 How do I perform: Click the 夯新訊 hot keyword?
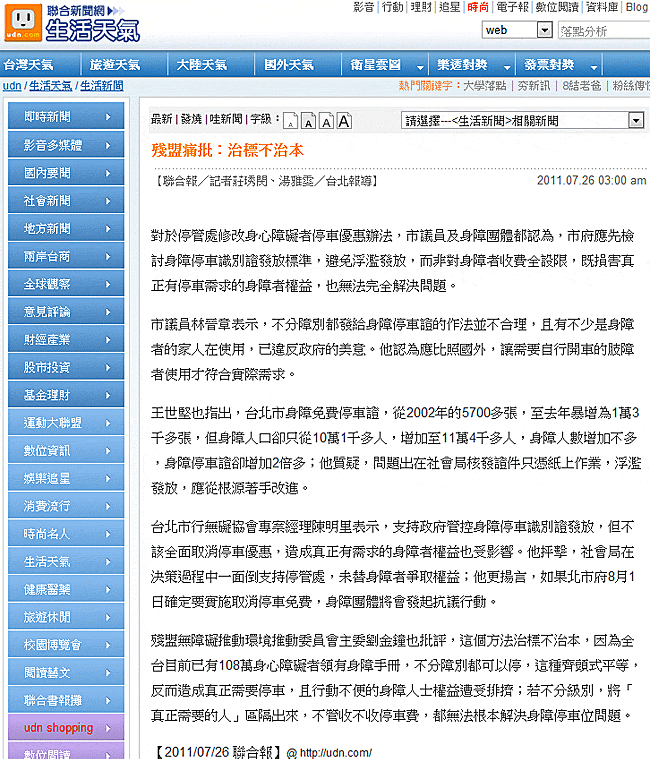point(534,86)
